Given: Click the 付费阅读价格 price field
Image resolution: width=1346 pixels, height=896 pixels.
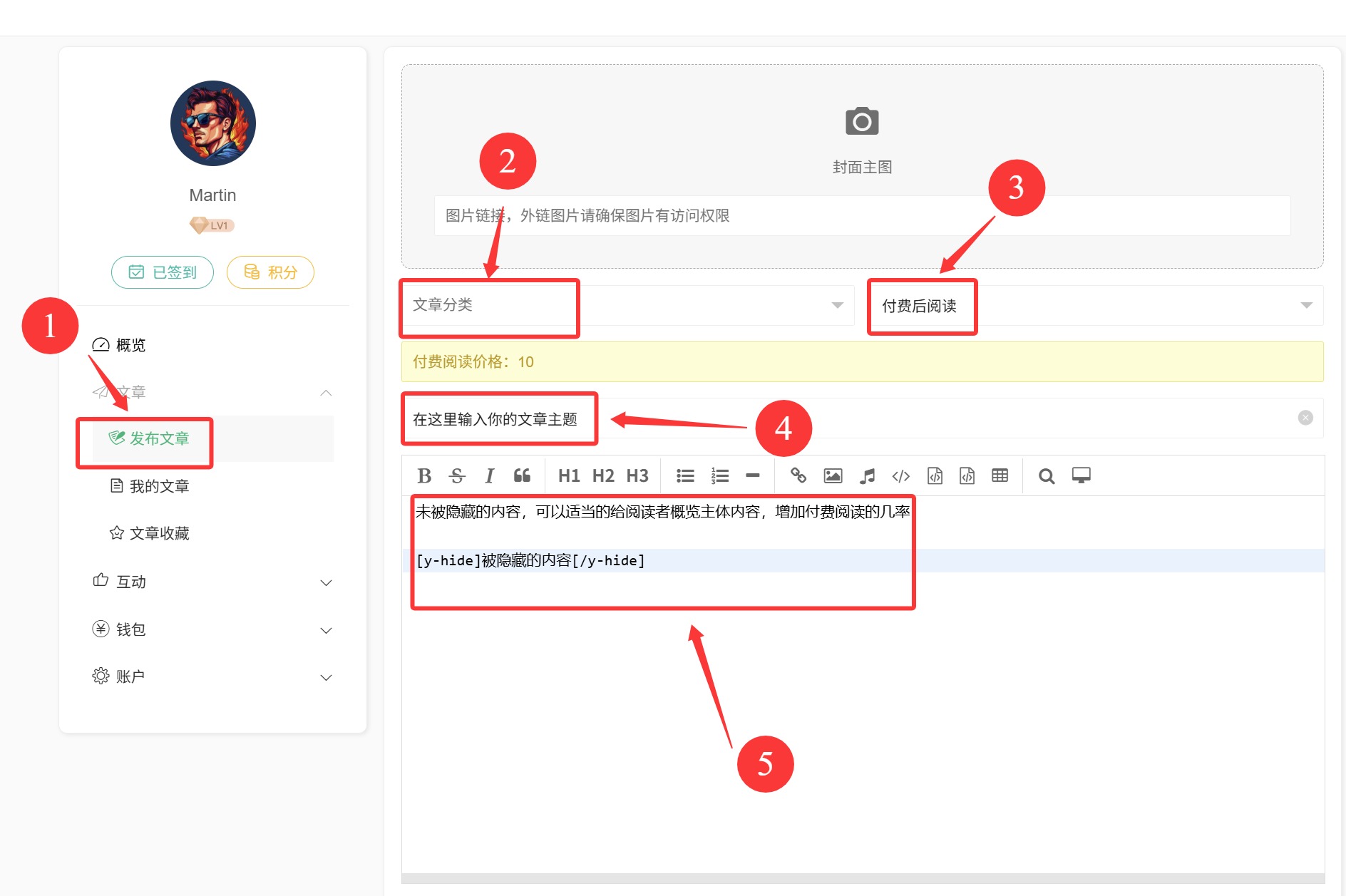Looking at the screenshot, I should pyautogui.click(x=862, y=361).
